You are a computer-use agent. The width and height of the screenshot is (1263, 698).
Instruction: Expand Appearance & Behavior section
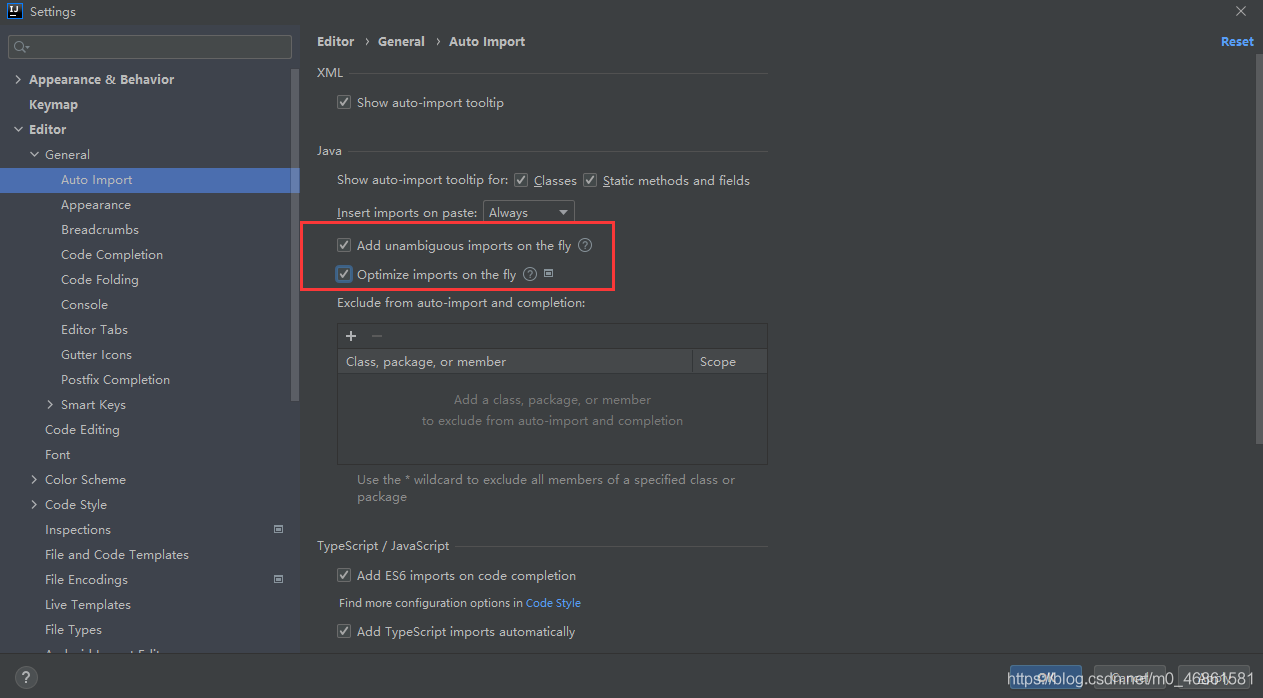coord(18,79)
